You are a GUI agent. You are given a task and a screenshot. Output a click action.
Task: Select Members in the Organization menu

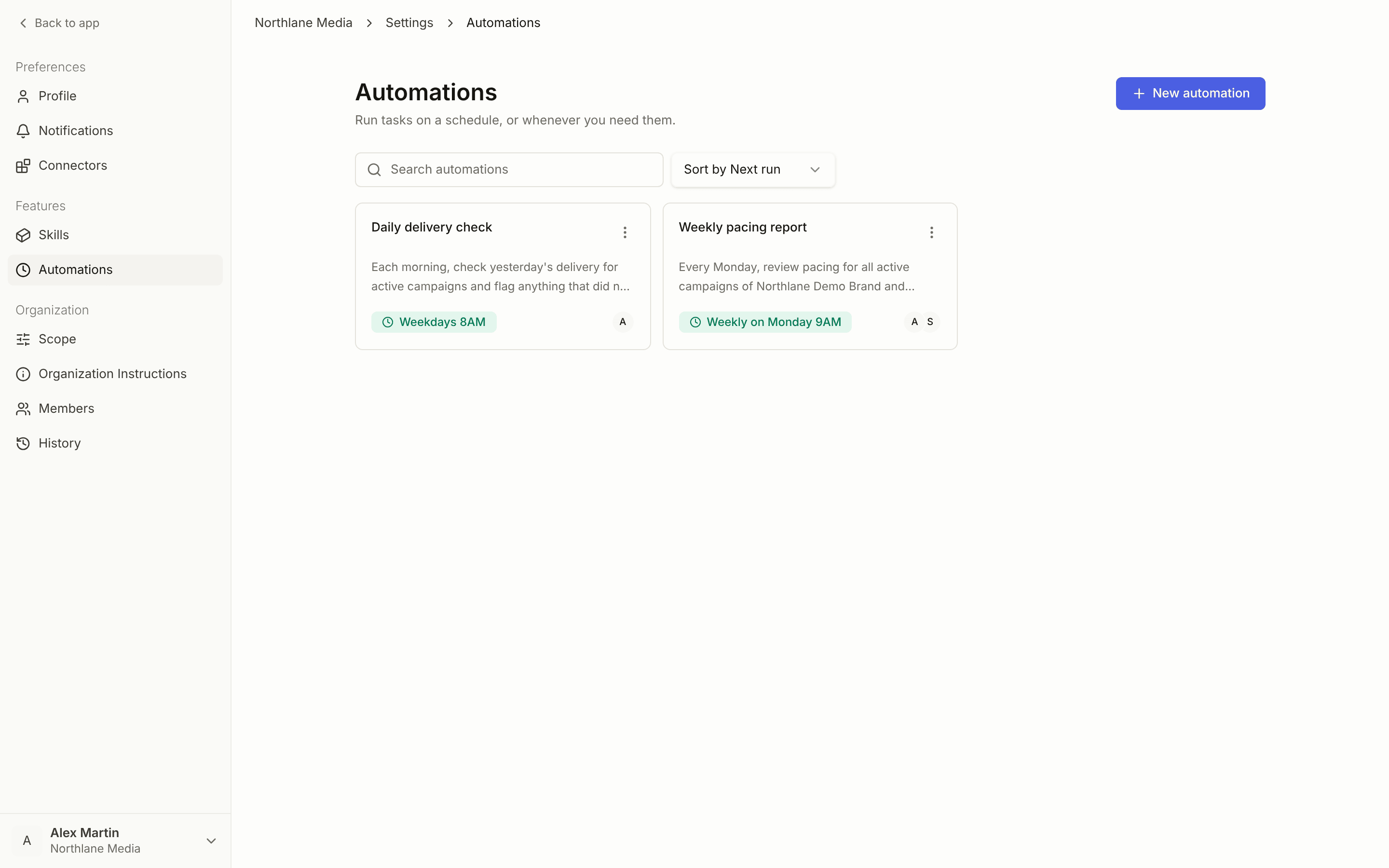(x=115, y=409)
